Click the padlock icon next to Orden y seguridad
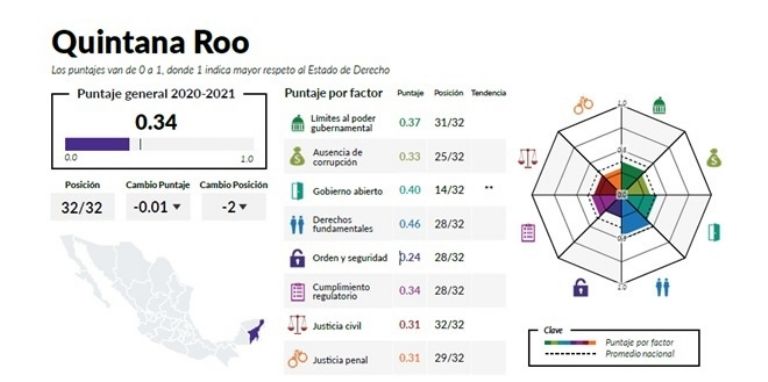 [x=297, y=258]
